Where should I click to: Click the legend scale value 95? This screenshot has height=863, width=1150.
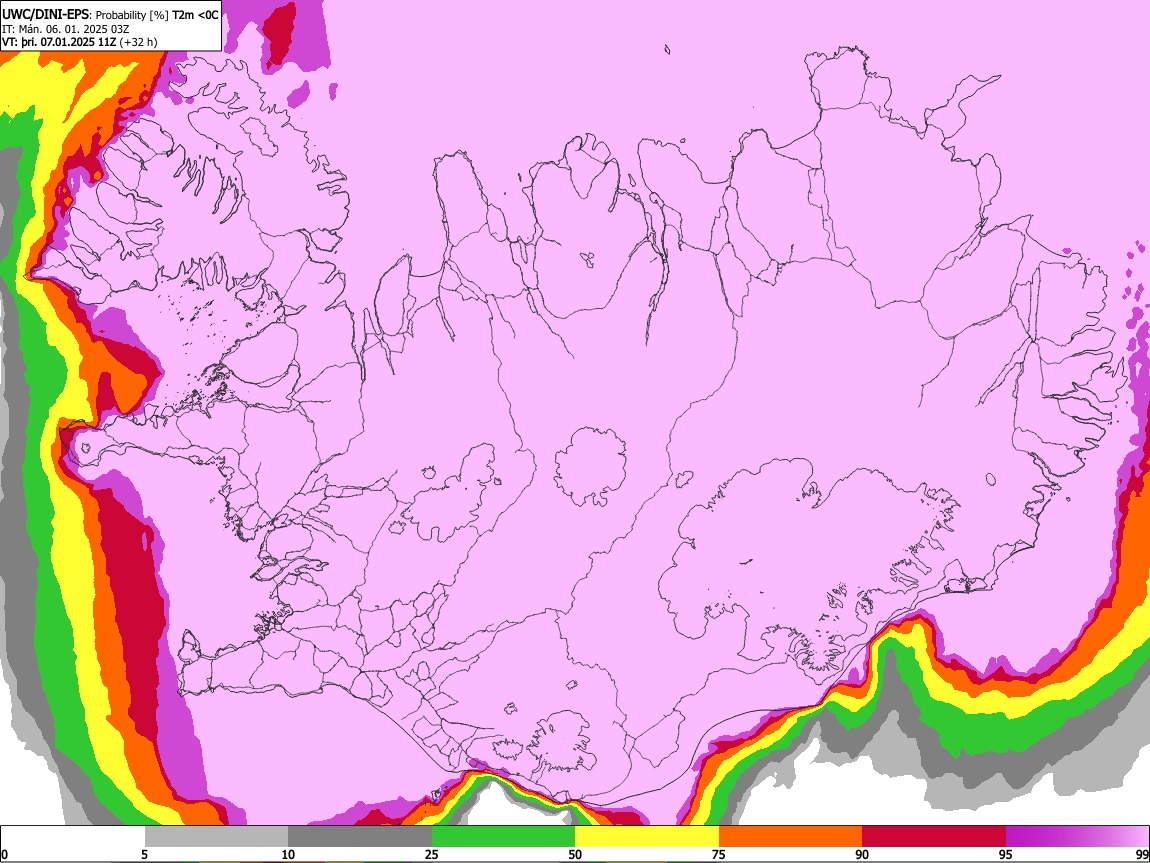1006,854
